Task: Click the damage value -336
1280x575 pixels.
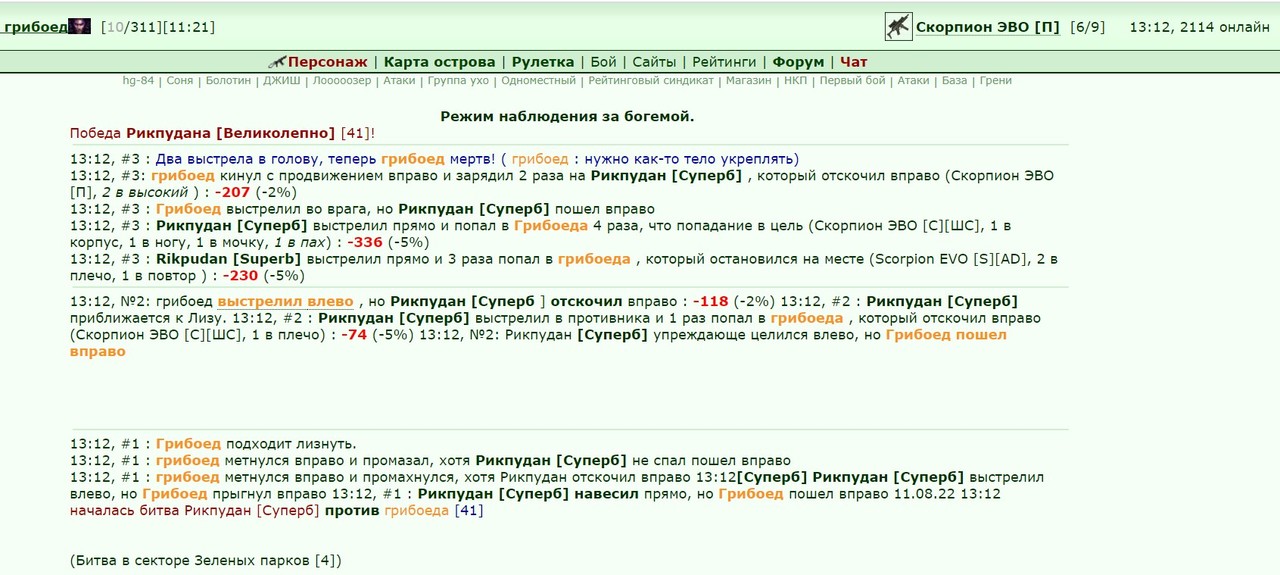Action: click(x=365, y=242)
